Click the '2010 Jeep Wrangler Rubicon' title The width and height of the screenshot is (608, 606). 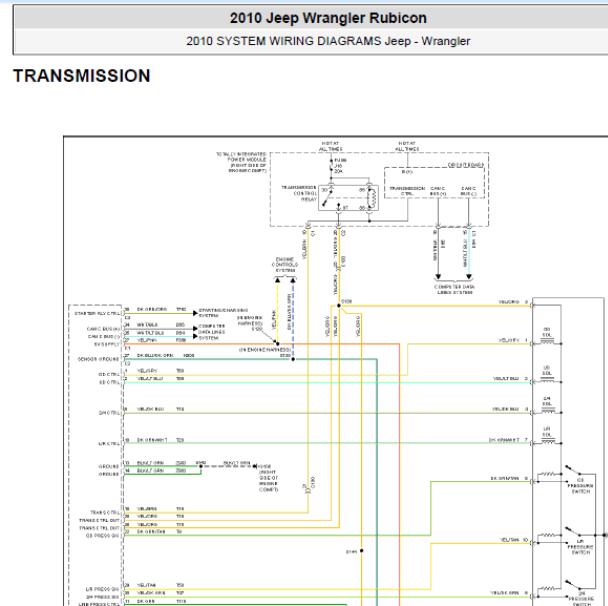click(328, 18)
